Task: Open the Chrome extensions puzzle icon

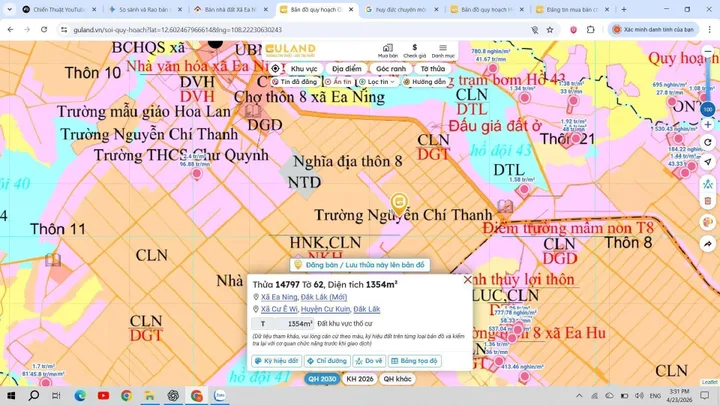Action: tap(591, 29)
